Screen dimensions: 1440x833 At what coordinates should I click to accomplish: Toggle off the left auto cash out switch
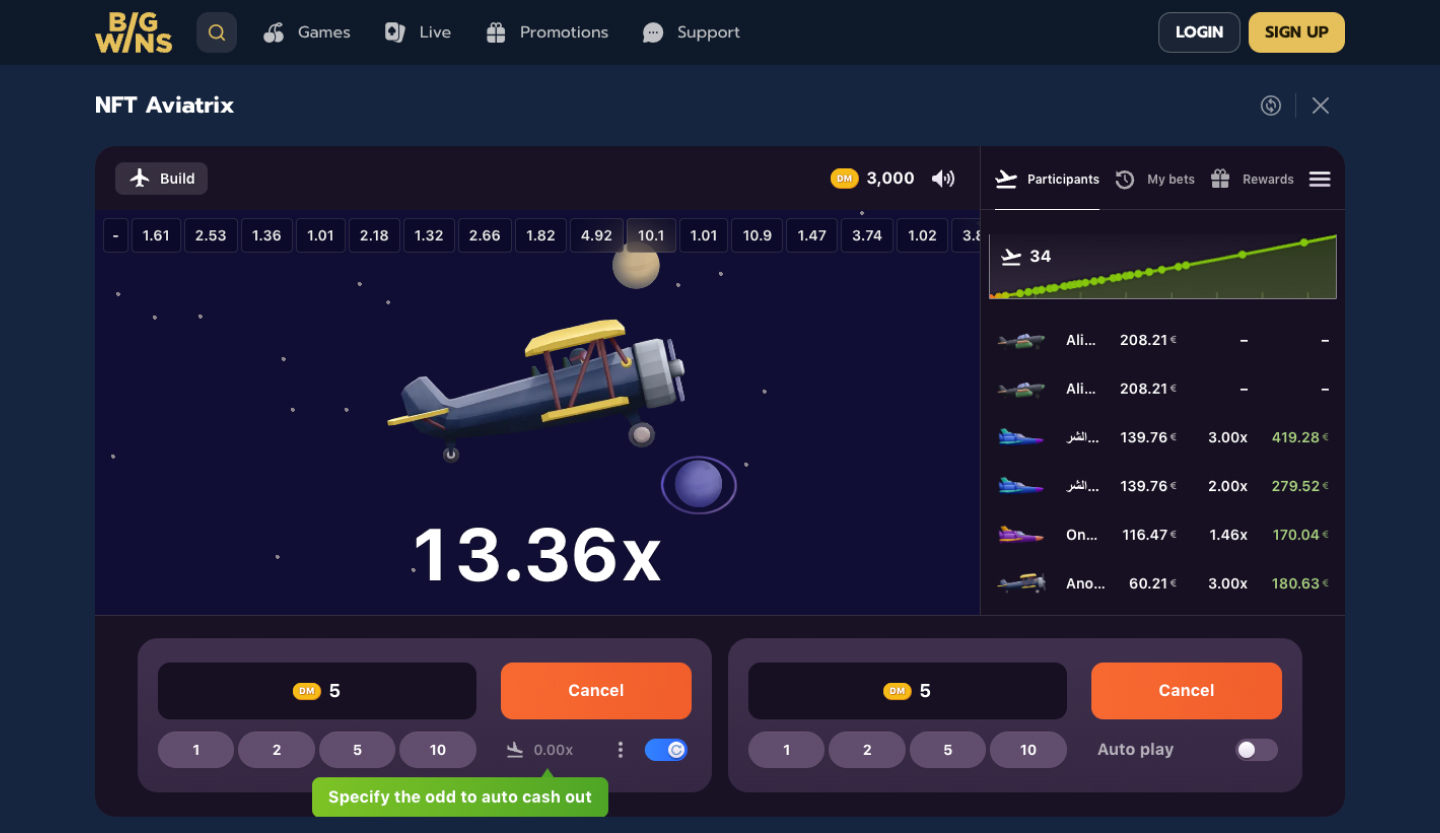[x=665, y=750]
